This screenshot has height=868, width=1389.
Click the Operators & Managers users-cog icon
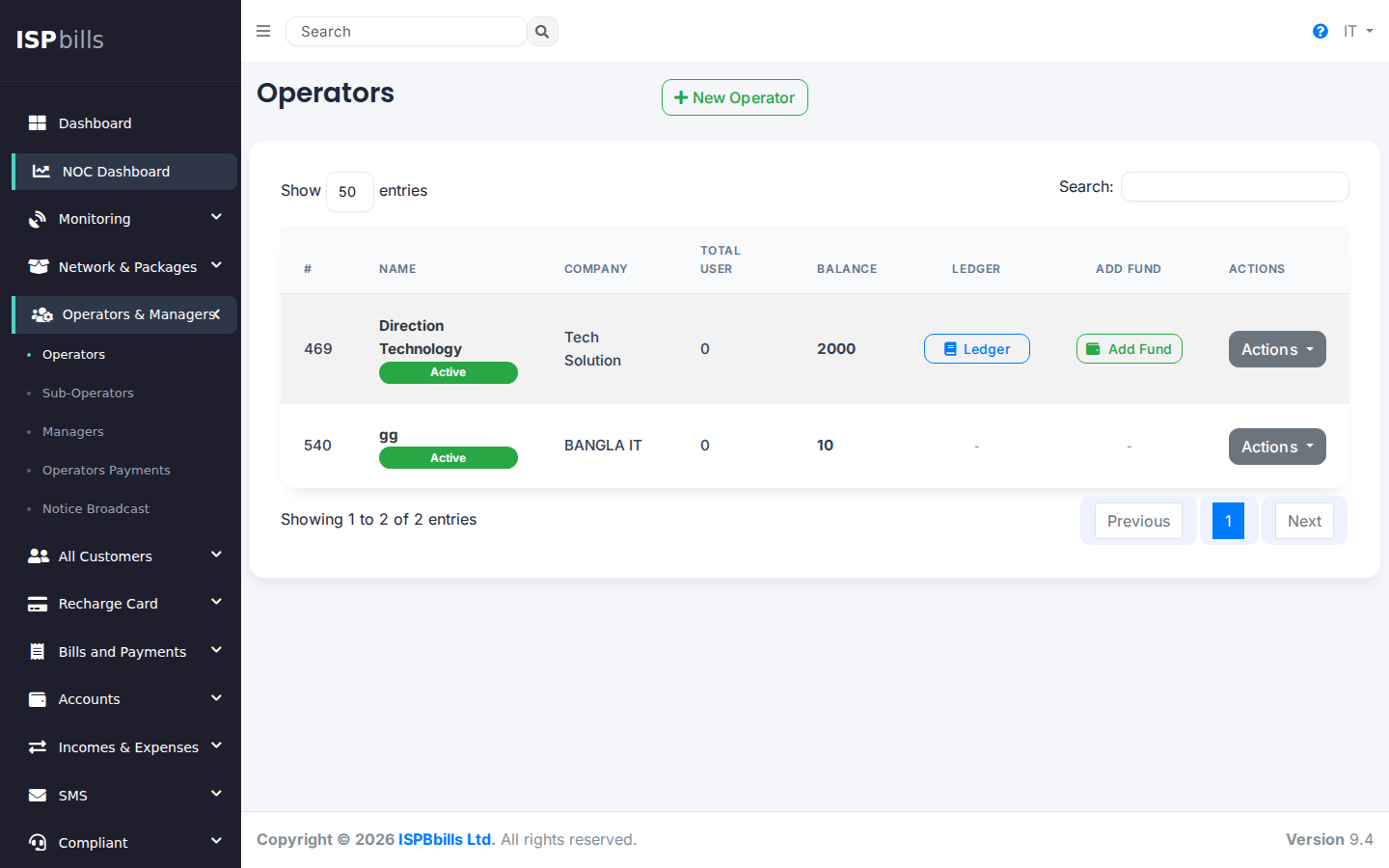click(x=42, y=314)
